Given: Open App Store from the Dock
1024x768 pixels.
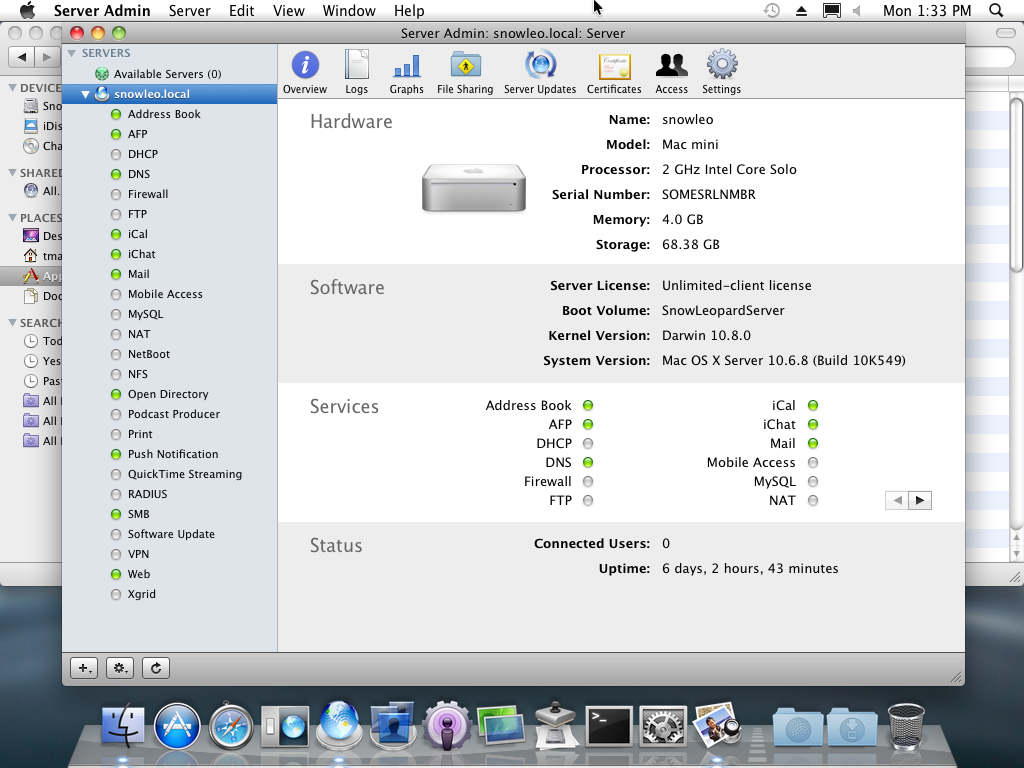Looking at the screenshot, I should 177,726.
